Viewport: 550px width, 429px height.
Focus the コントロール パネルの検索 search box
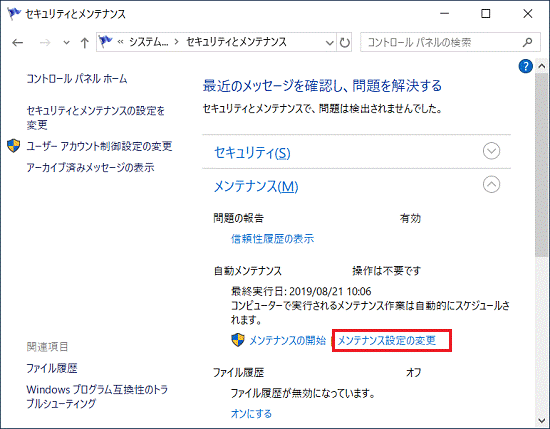450,42
